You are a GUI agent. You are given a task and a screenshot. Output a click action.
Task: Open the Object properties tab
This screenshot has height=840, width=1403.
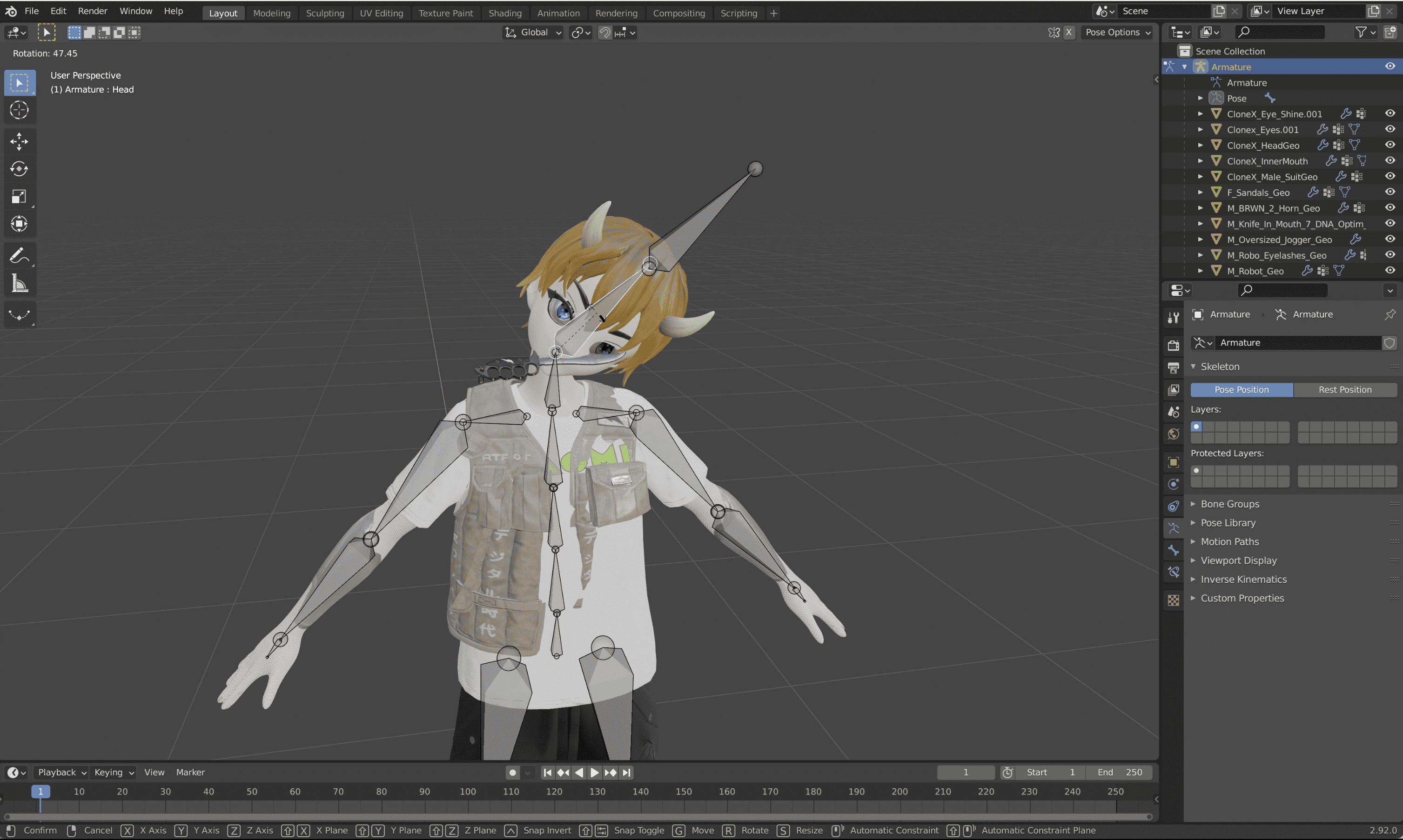(1173, 462)
